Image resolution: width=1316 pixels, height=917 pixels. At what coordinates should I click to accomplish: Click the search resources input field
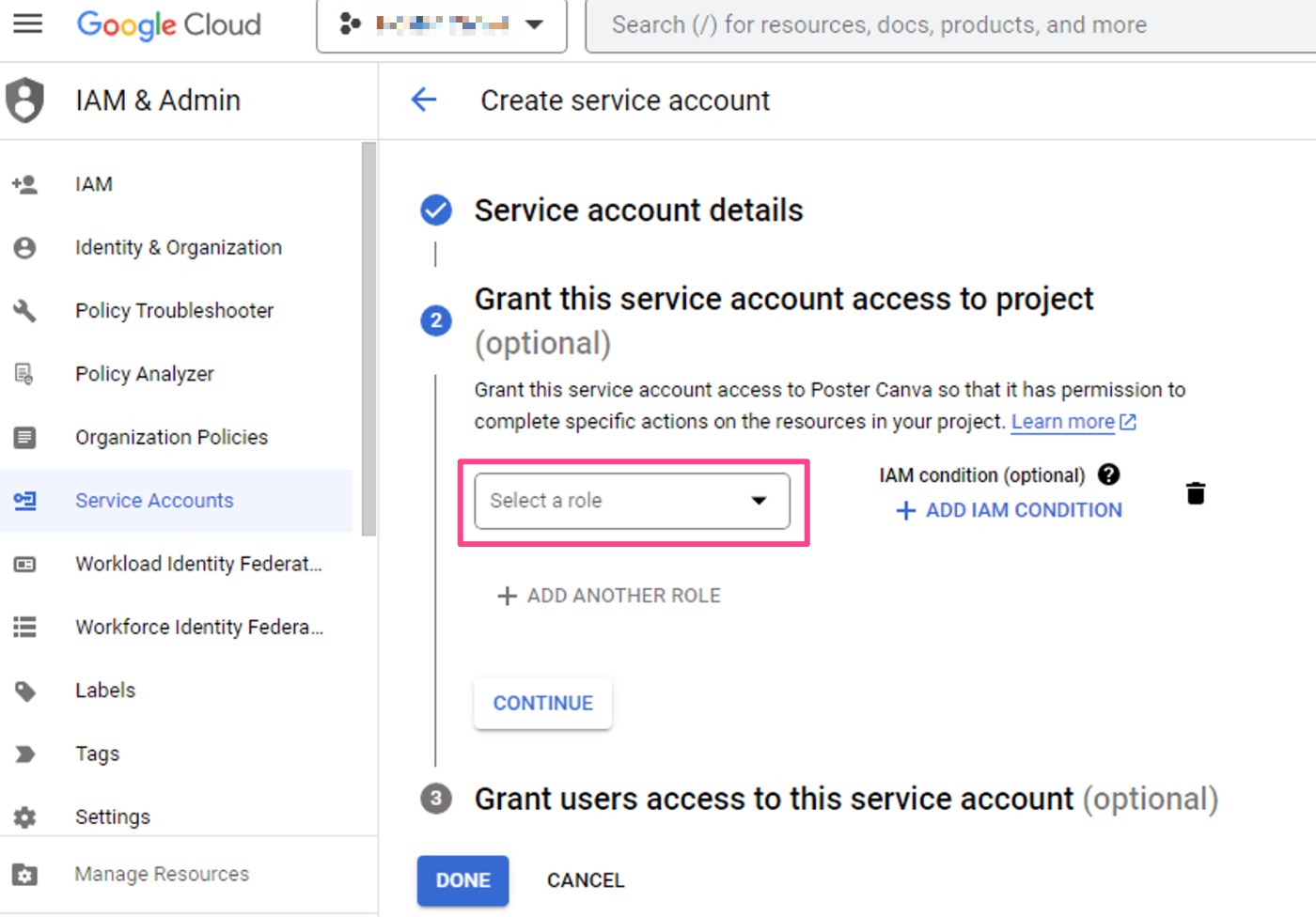[940, 24]
